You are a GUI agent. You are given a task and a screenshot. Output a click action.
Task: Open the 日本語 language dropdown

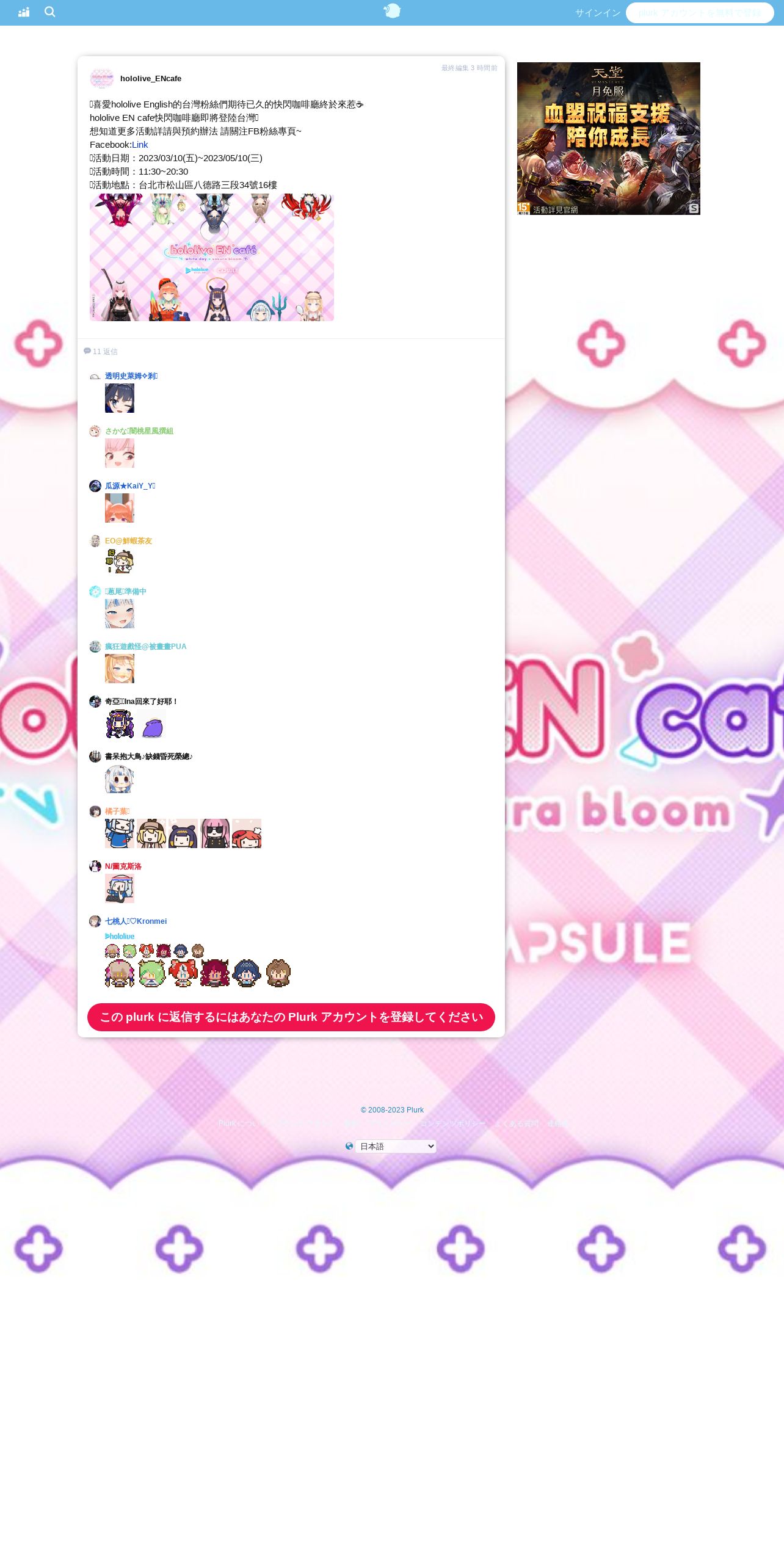(396, 1147)
